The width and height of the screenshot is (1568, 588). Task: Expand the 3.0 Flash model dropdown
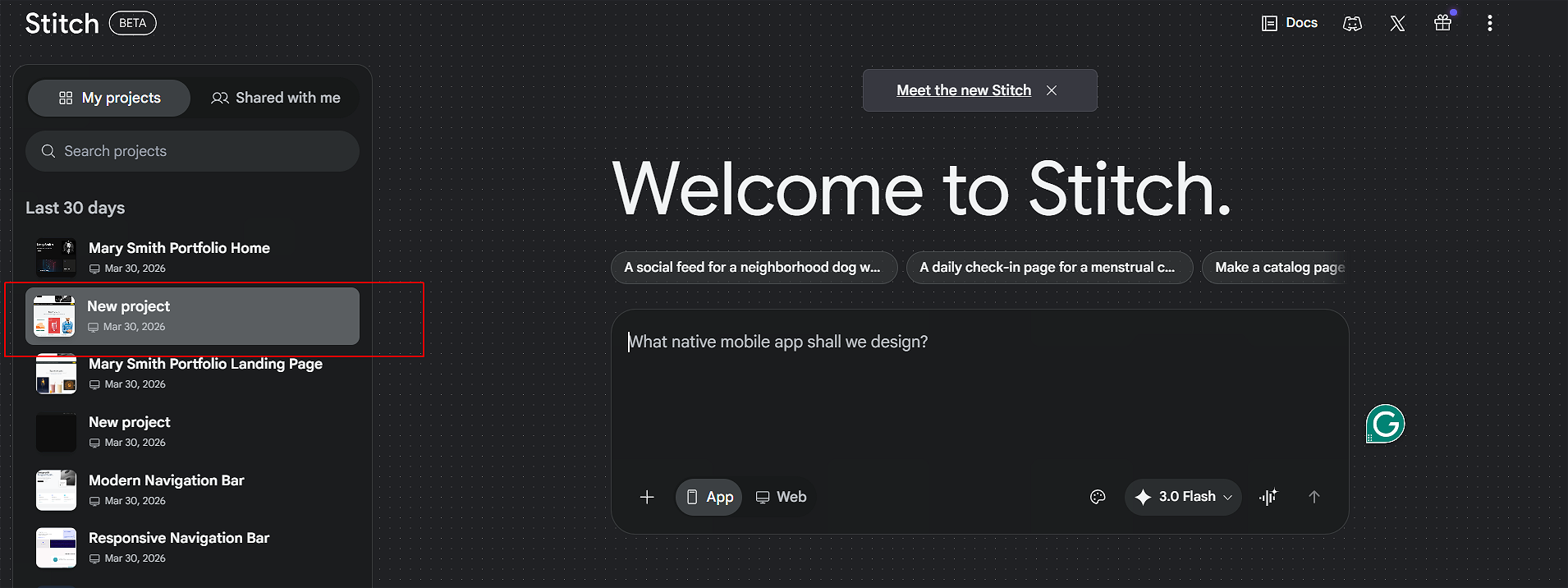(x=1183, y=497)
